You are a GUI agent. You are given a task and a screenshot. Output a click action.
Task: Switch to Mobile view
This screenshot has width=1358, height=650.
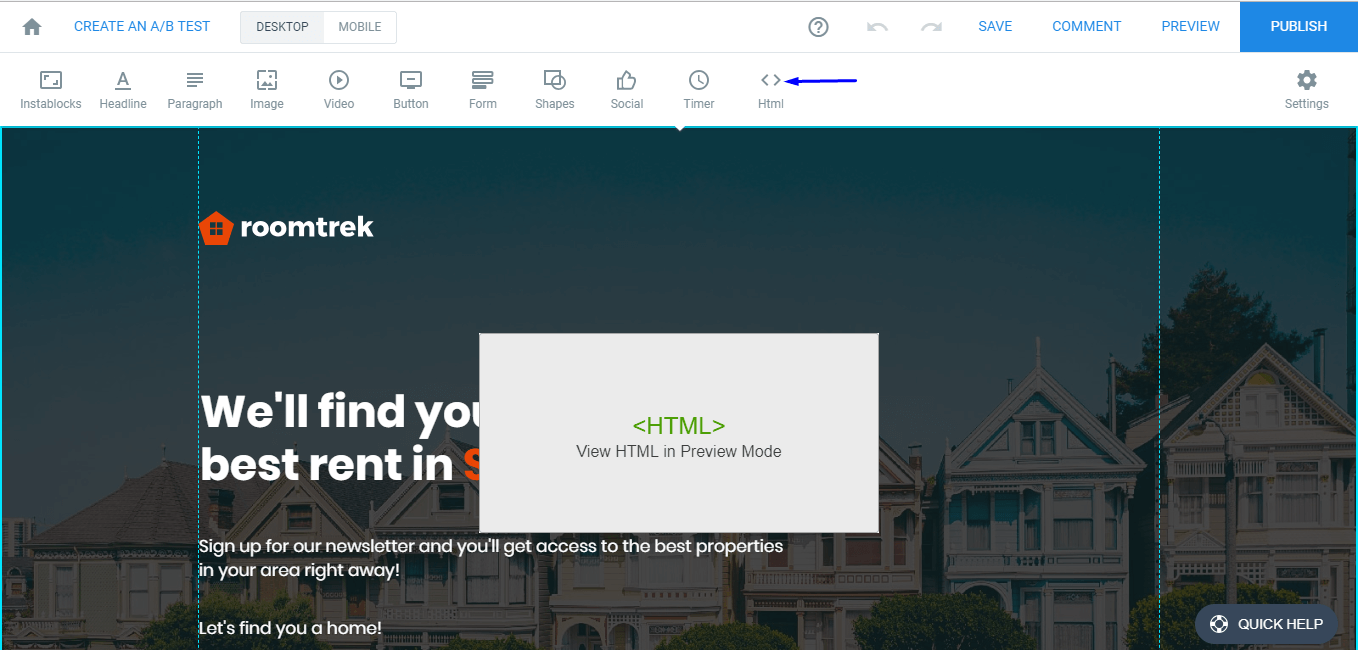(360, 27)
